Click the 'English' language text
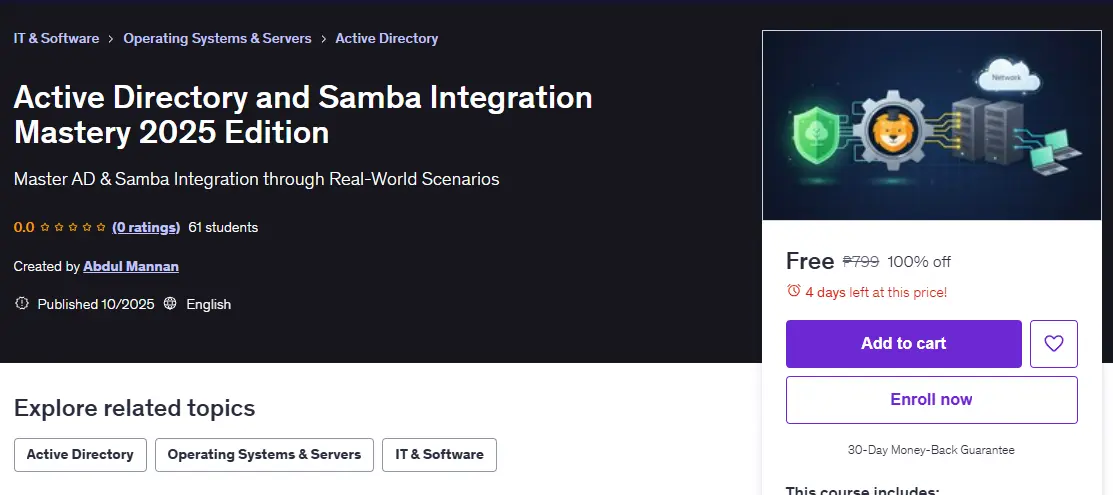The image size is (1113, 495). [x=209, y=304]
